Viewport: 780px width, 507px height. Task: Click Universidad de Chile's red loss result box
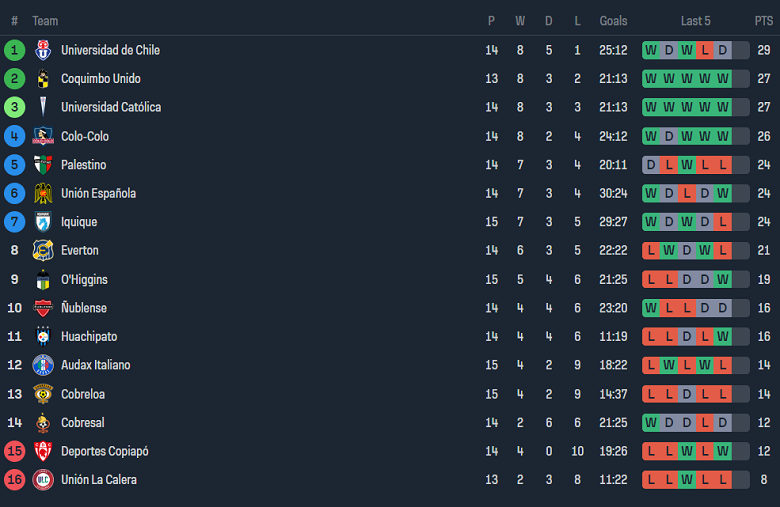704,50
